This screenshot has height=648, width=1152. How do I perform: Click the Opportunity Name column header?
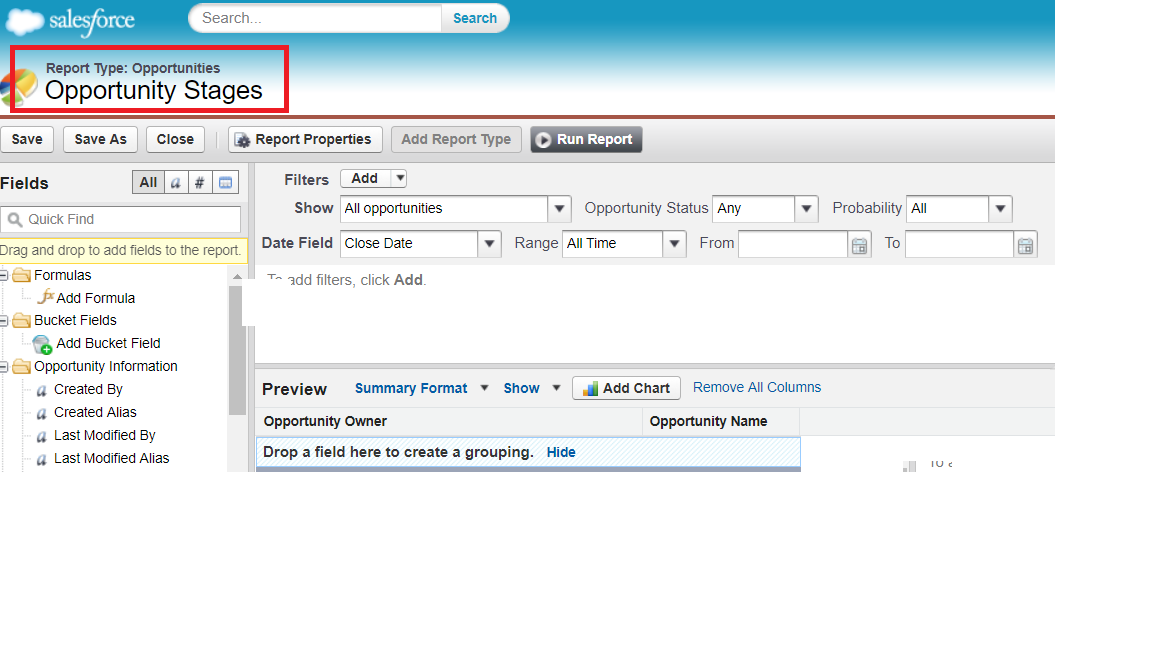coord(721,422)
